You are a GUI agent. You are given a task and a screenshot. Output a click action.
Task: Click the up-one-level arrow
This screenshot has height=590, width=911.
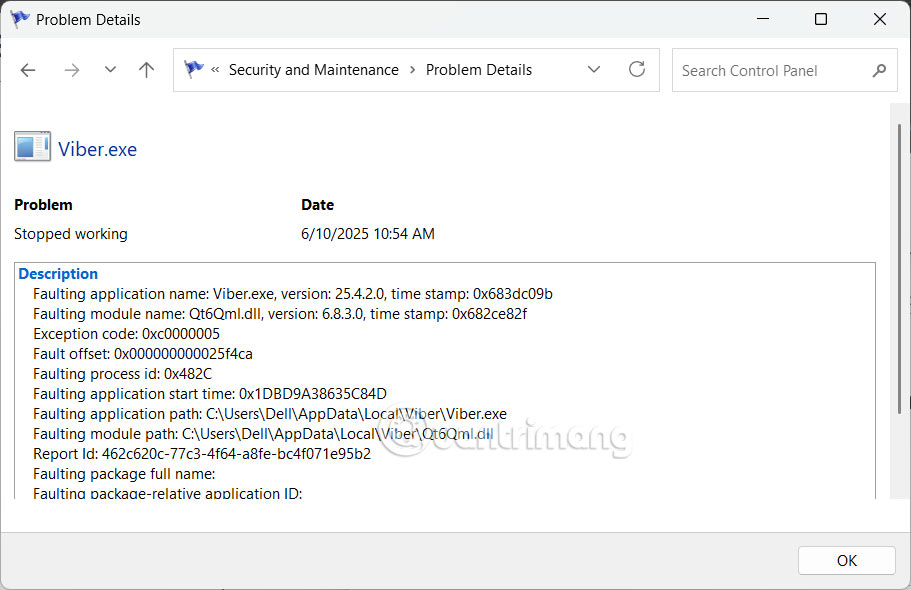(145, 70)
